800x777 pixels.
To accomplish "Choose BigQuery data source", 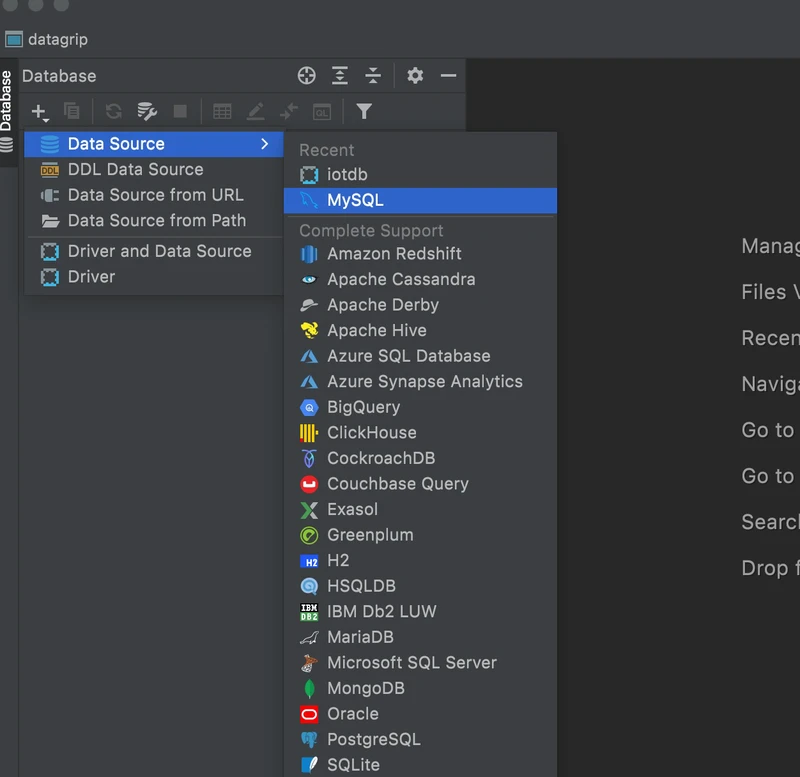I will tap(420, 407).
